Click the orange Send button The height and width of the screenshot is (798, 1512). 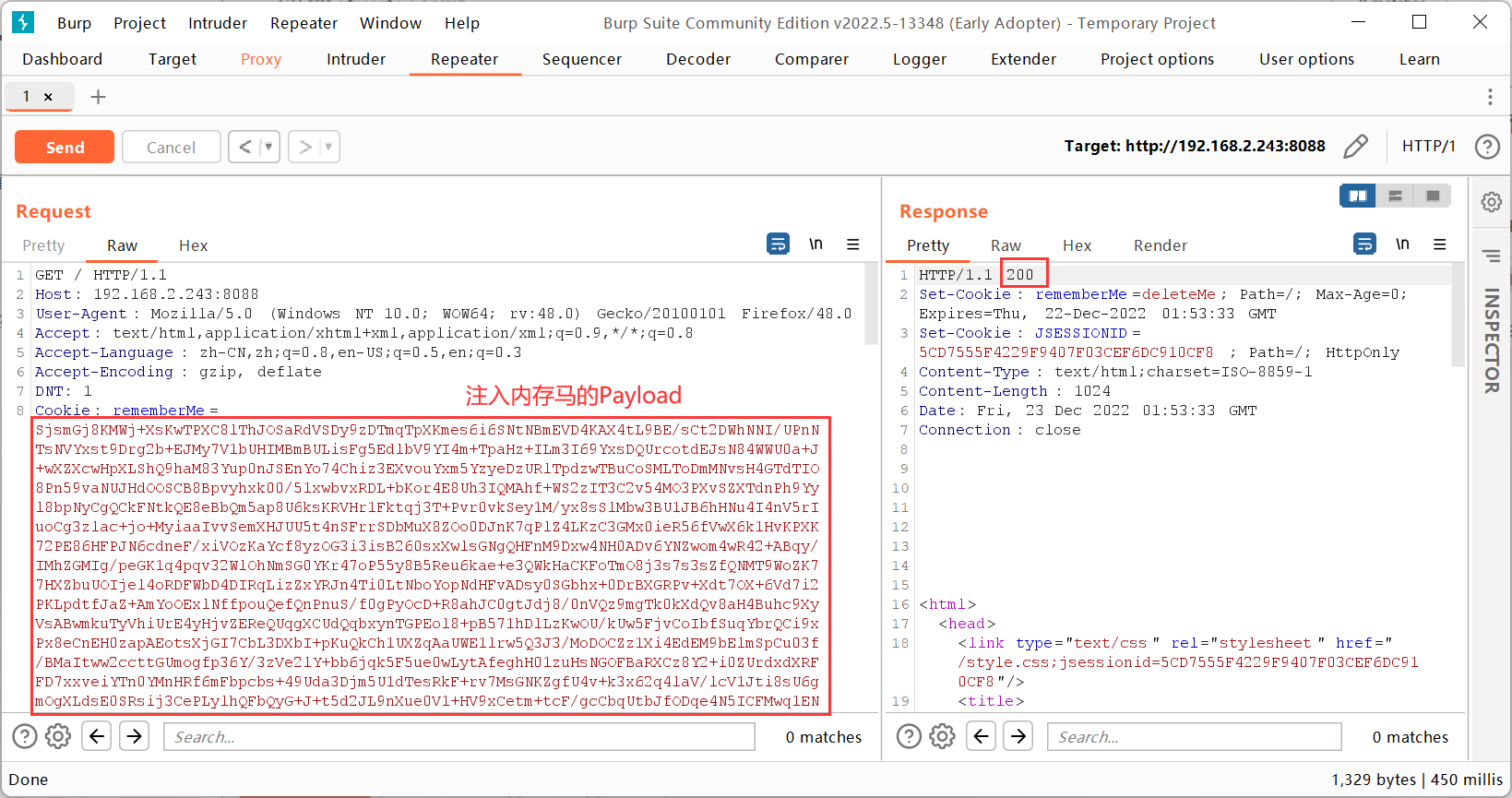pos(65,147)
